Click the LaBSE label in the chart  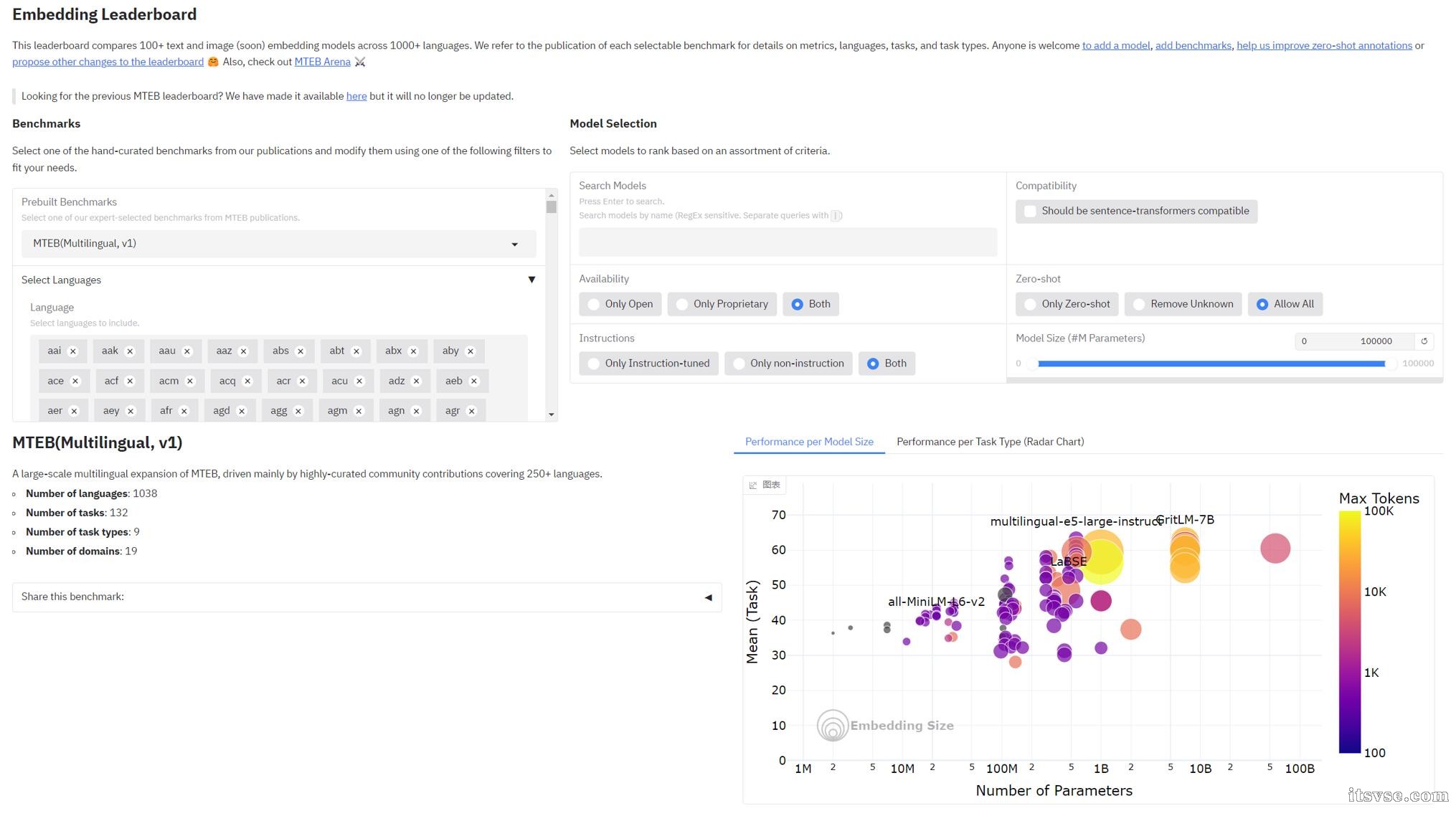click(1068, 562)
